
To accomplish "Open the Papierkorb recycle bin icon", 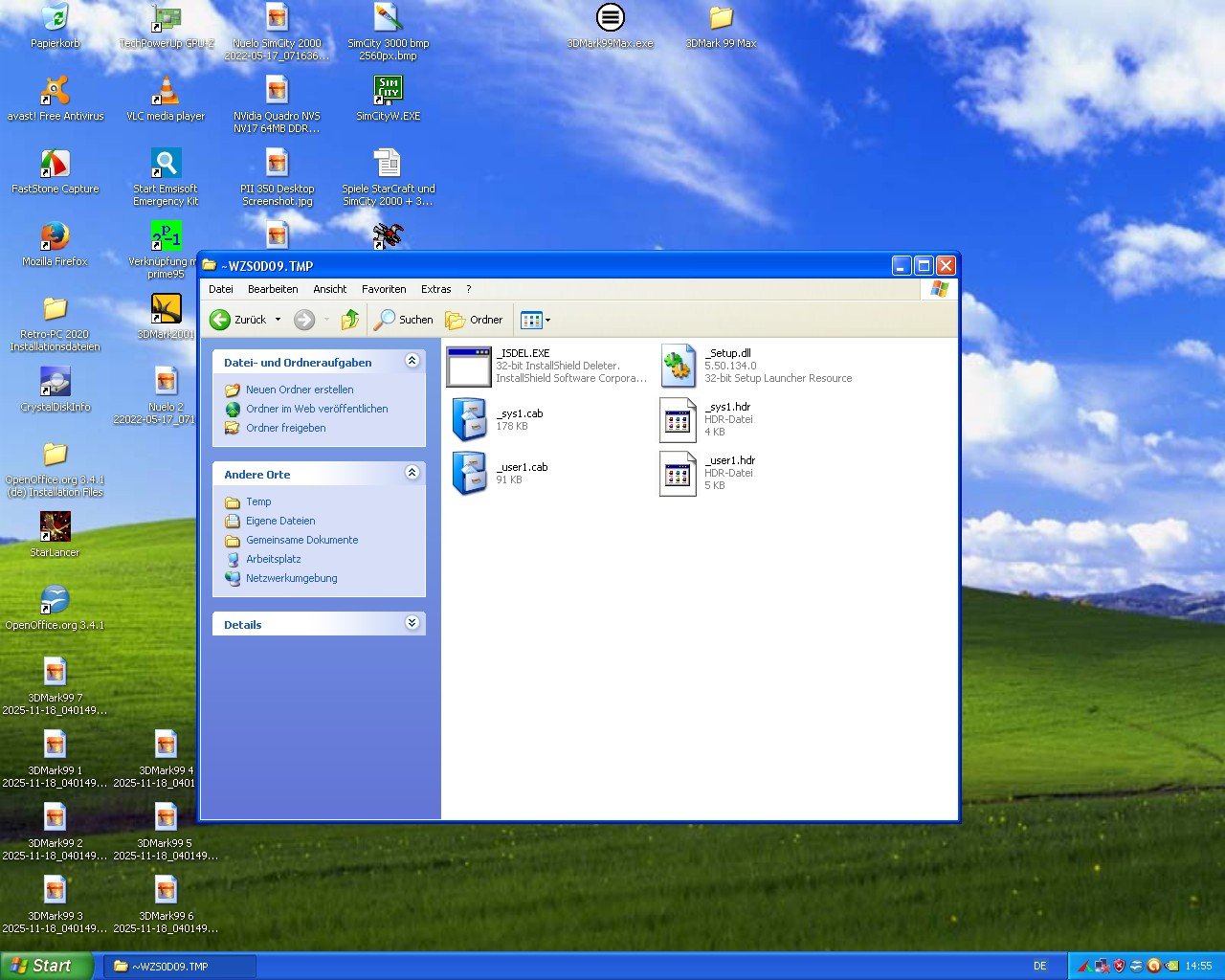I will (56, 17).
